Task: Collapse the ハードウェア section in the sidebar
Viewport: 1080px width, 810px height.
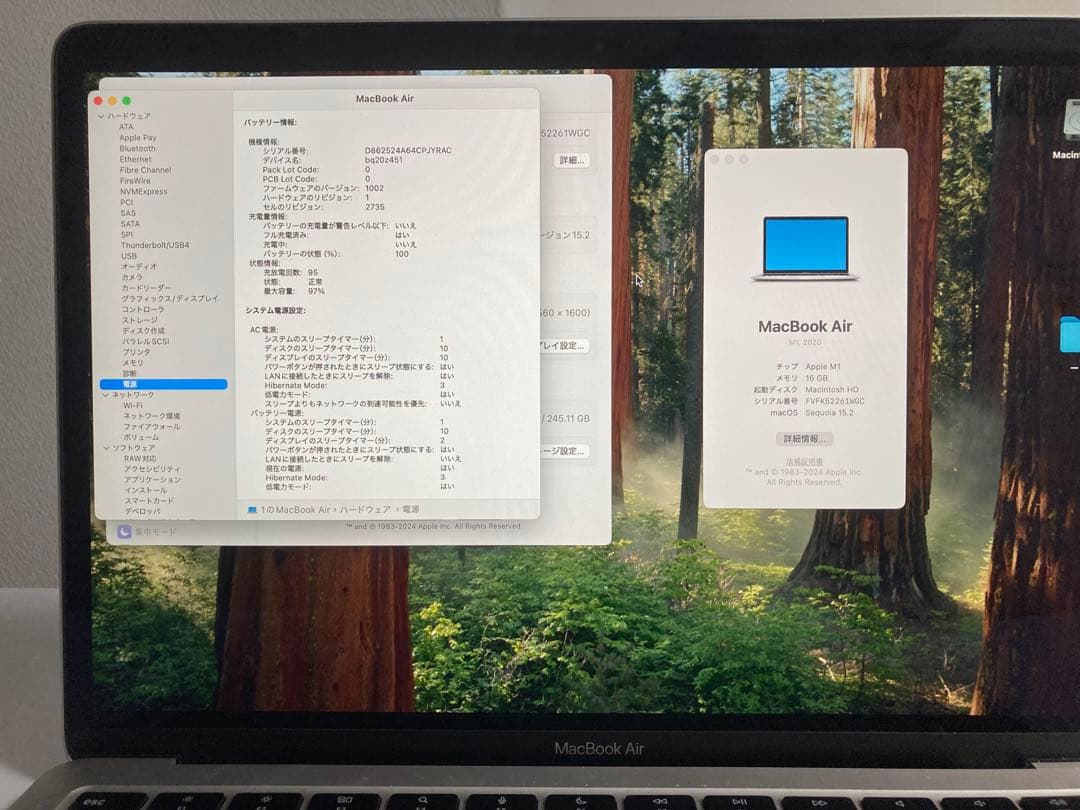Action: (x=101, y=115)
